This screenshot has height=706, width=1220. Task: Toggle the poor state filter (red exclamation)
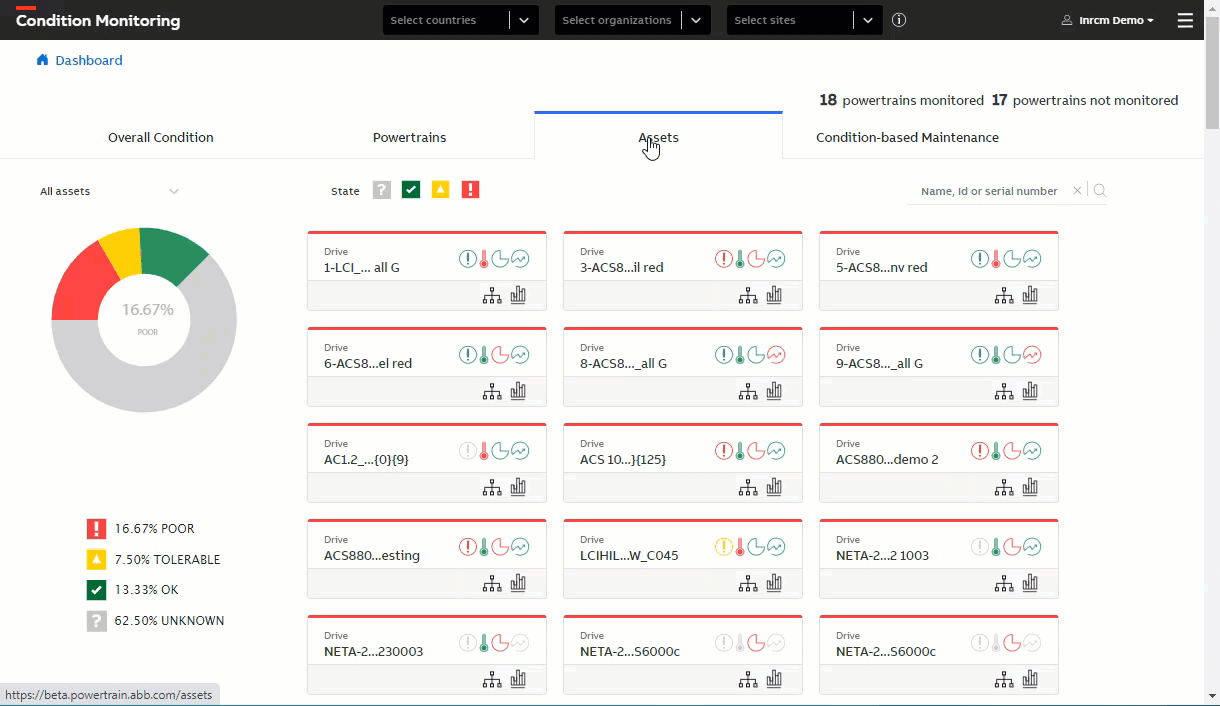(470, 190)
